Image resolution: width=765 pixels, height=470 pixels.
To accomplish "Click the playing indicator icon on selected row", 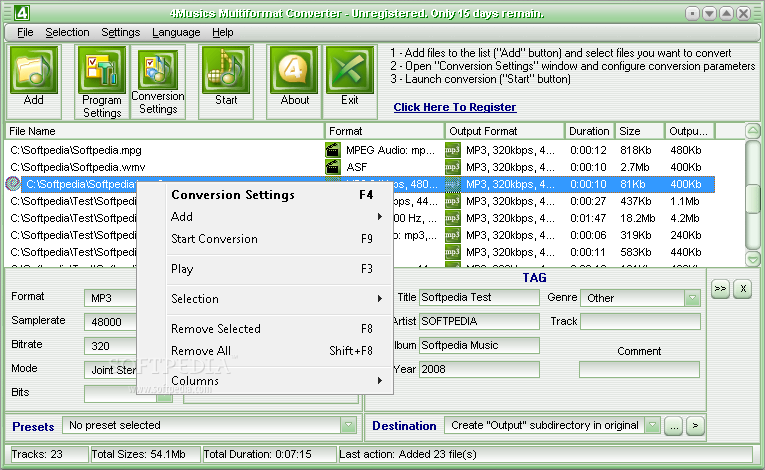I will tap(13, 184).
